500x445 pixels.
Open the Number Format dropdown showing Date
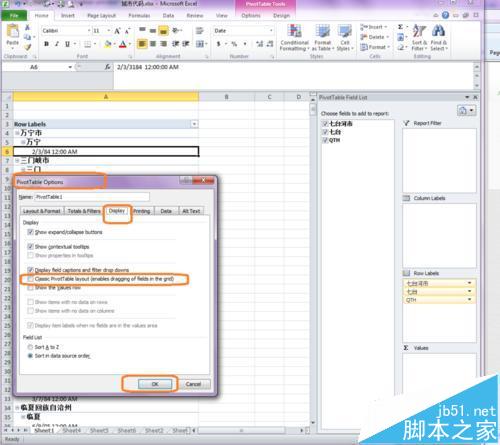[271, 31]
